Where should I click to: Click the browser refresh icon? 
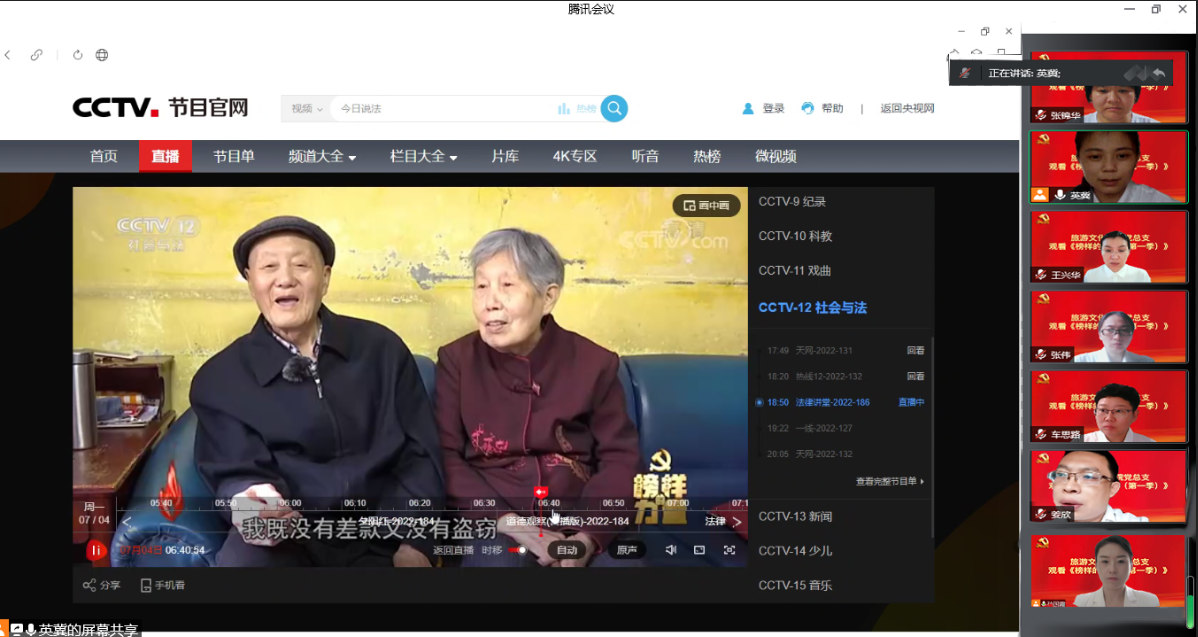click(x=77, y=55)
